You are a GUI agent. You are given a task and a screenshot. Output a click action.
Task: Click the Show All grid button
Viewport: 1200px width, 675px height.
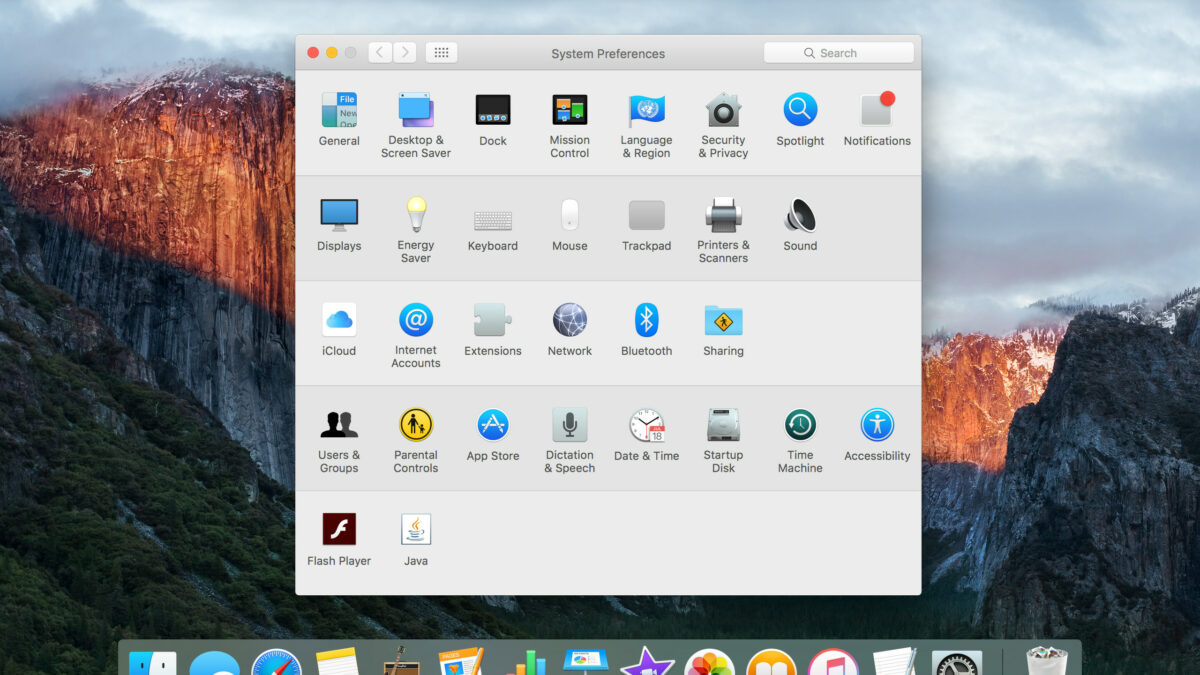tap(441, 53)
